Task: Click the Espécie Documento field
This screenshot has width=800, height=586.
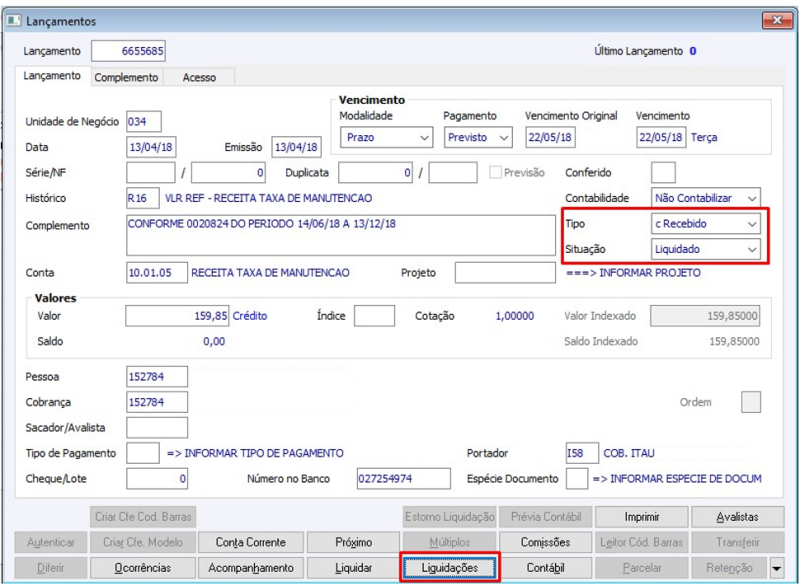Action: point(577,478)
